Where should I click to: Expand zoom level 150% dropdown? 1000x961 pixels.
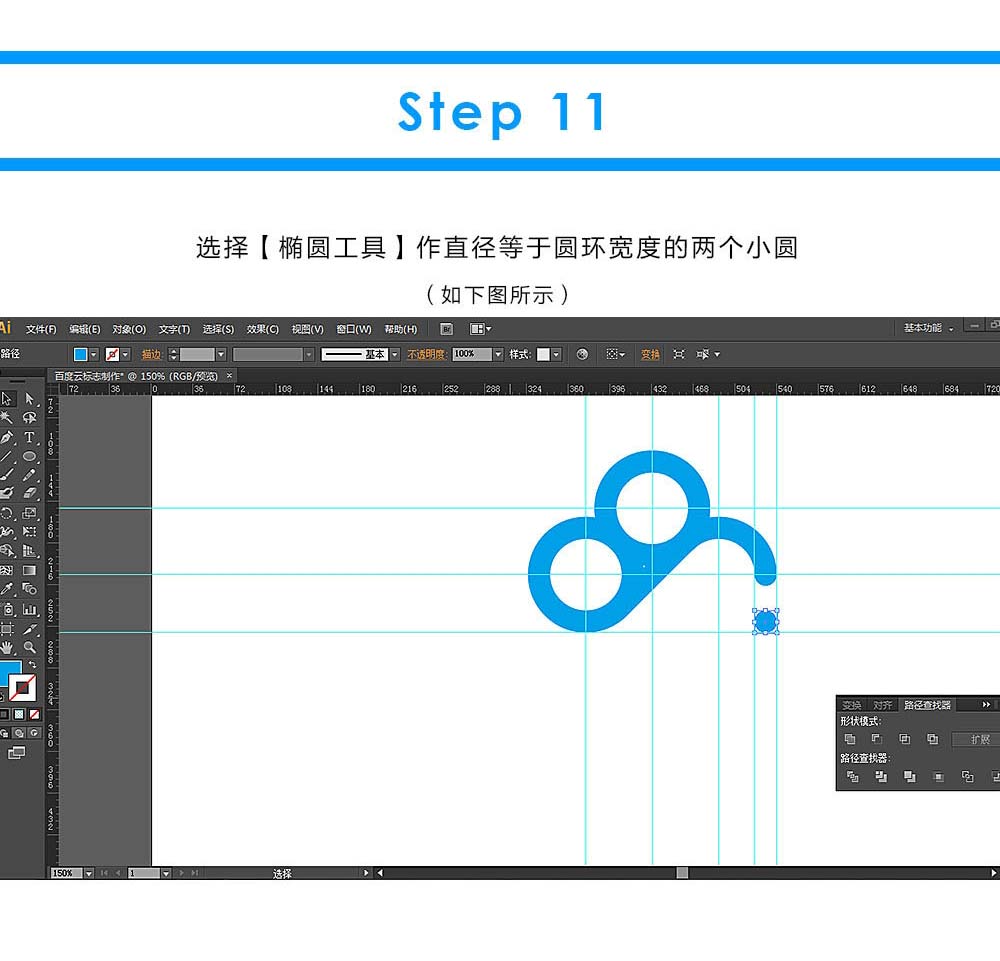click(x=89, y=873)
